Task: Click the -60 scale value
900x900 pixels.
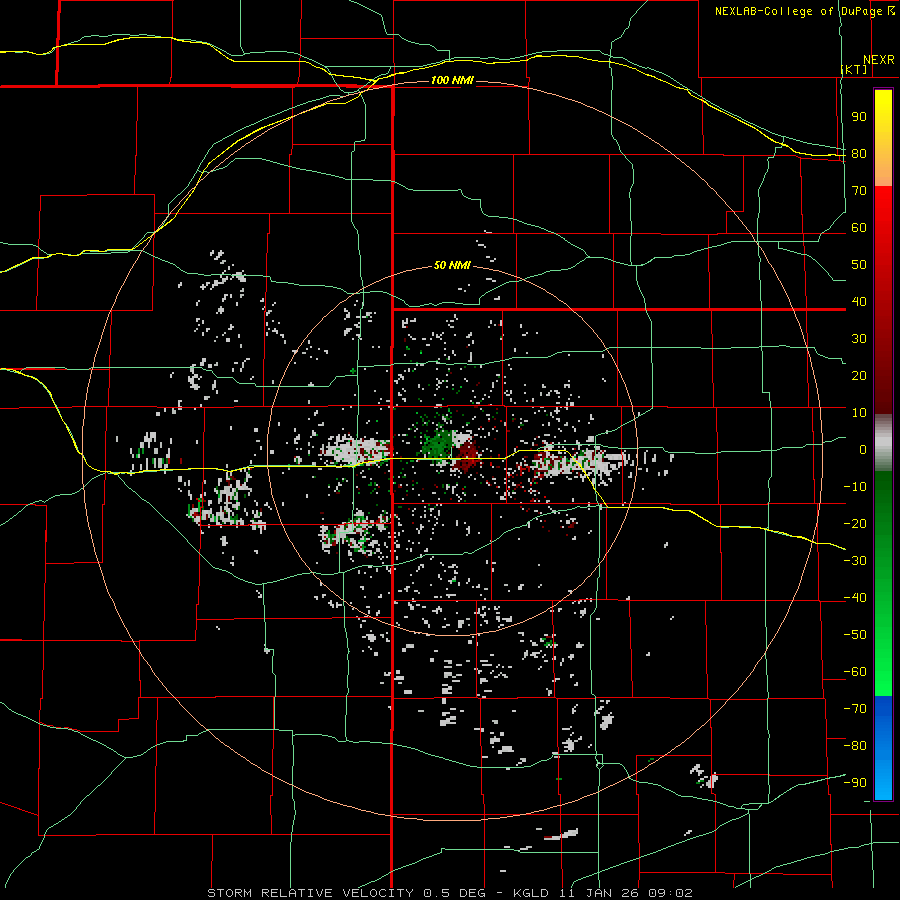Action: tap(855, 672)
